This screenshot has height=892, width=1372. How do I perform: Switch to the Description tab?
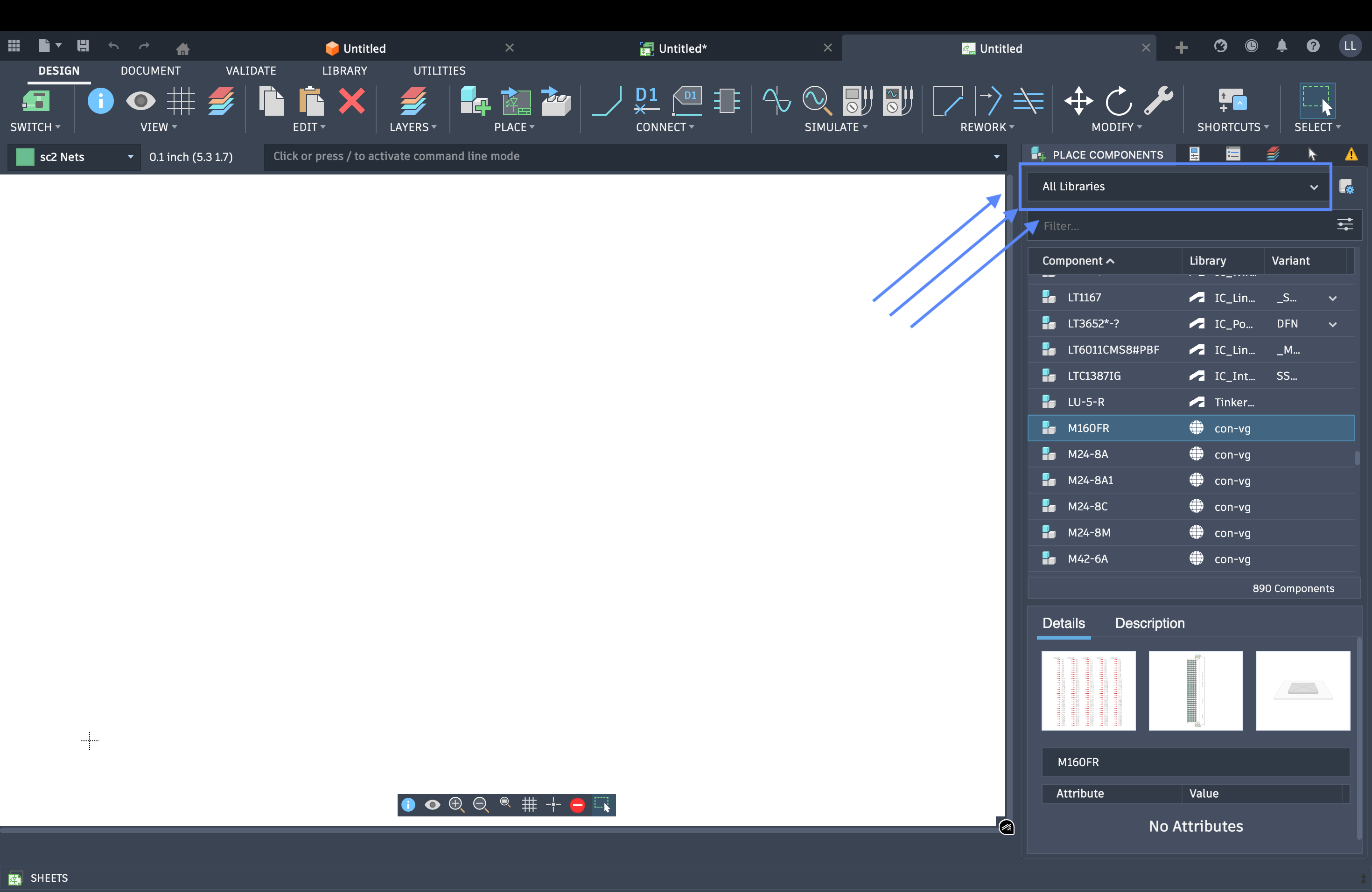click(x=1149, y=623)
